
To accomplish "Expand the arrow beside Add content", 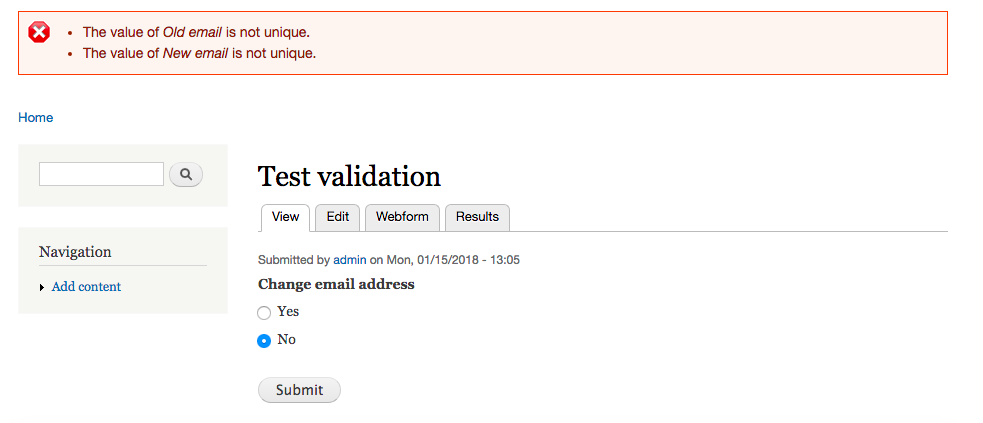I will point(42,288).
